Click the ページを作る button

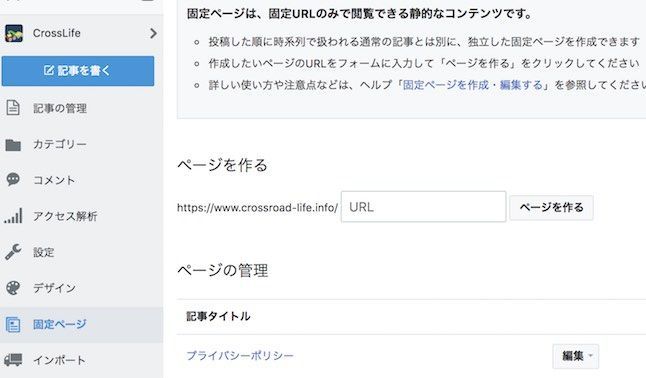coord(551,207)
